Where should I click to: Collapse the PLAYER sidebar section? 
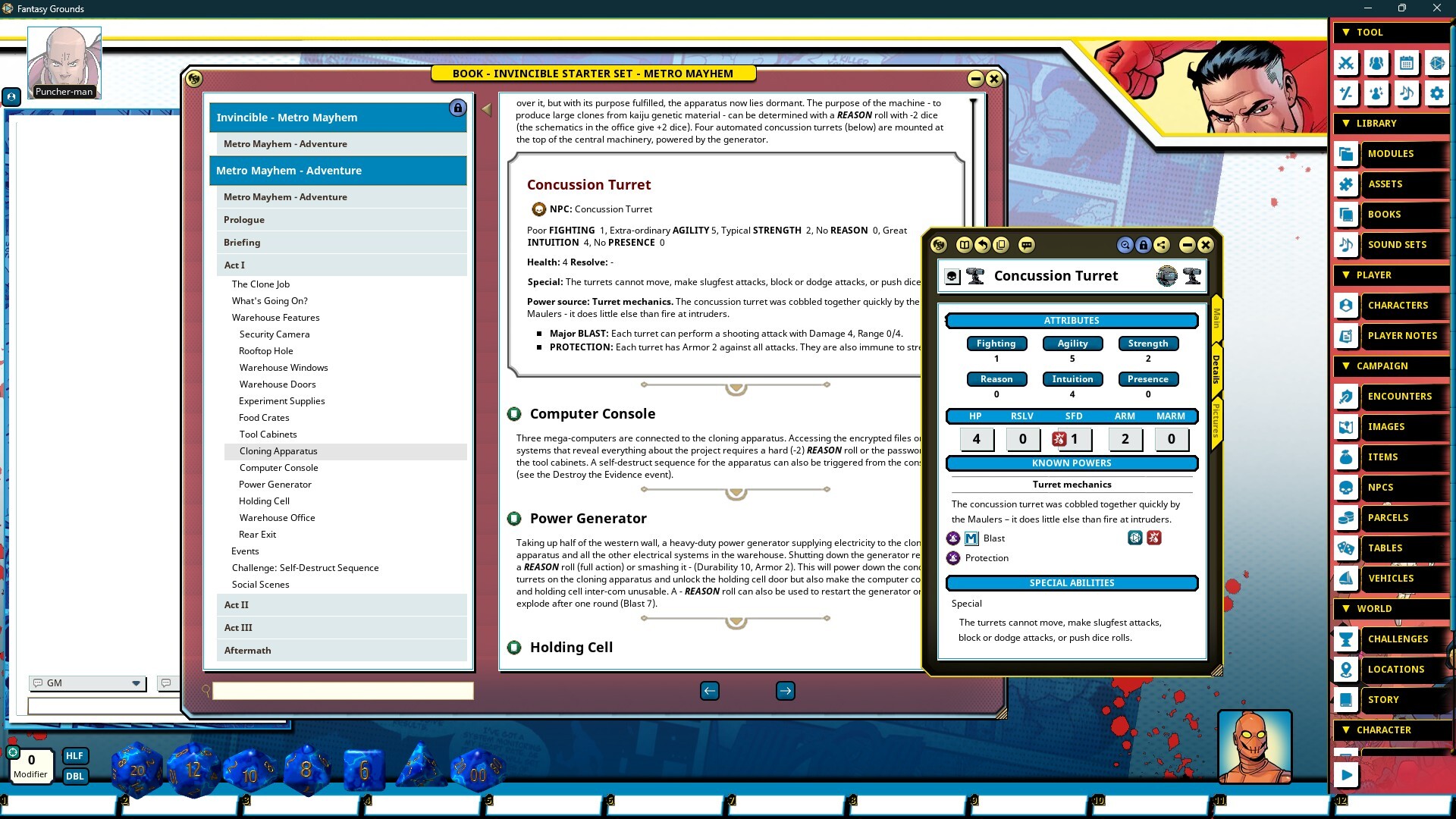click(x=1392, y=275)
